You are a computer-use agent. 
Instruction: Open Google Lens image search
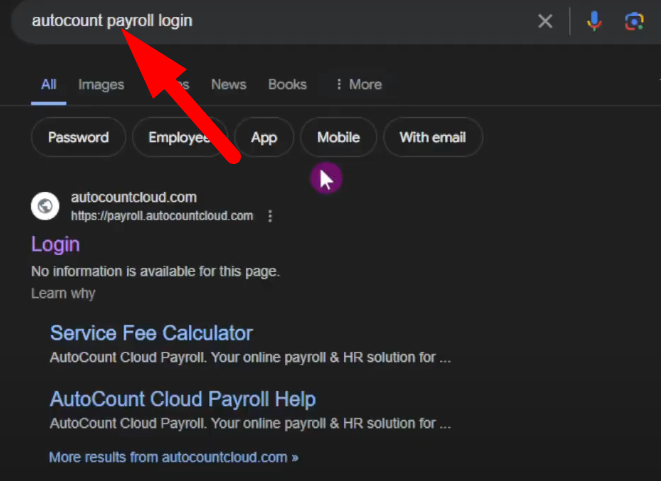point(633,21)
